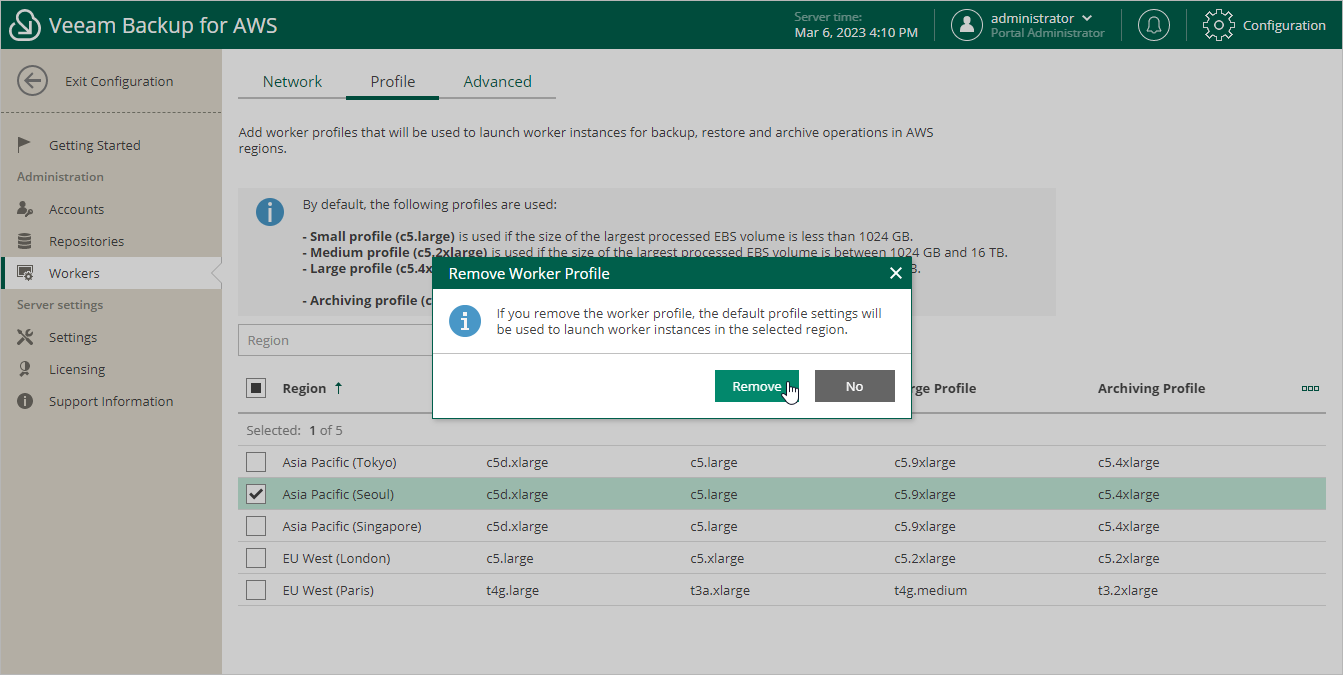1343x675 pixels.
Task: Open Settings using the wrench icon
Action: click(x=27, y=337)
